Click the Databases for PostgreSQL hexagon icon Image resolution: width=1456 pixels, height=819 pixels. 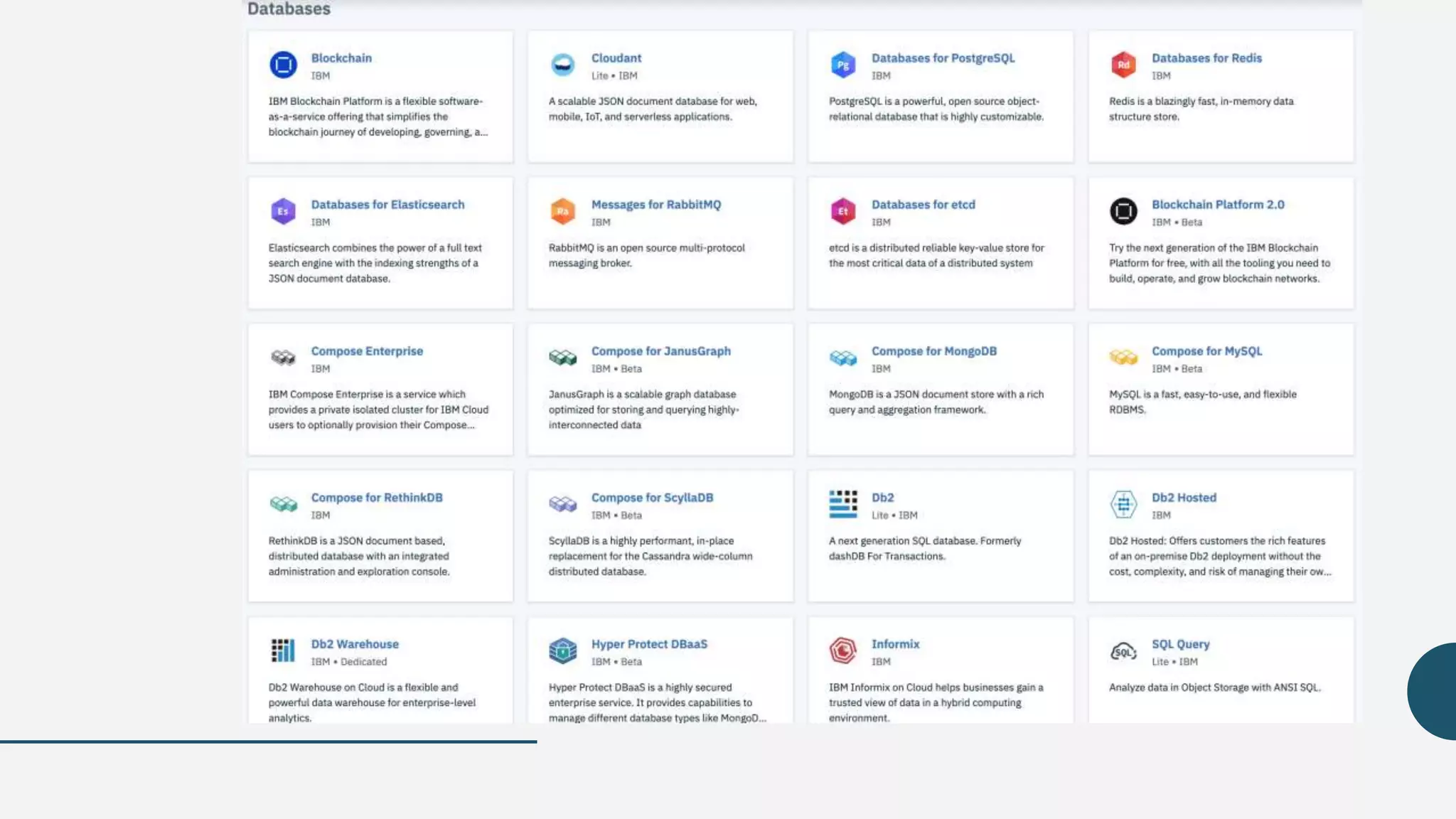[x=843, y=65]
